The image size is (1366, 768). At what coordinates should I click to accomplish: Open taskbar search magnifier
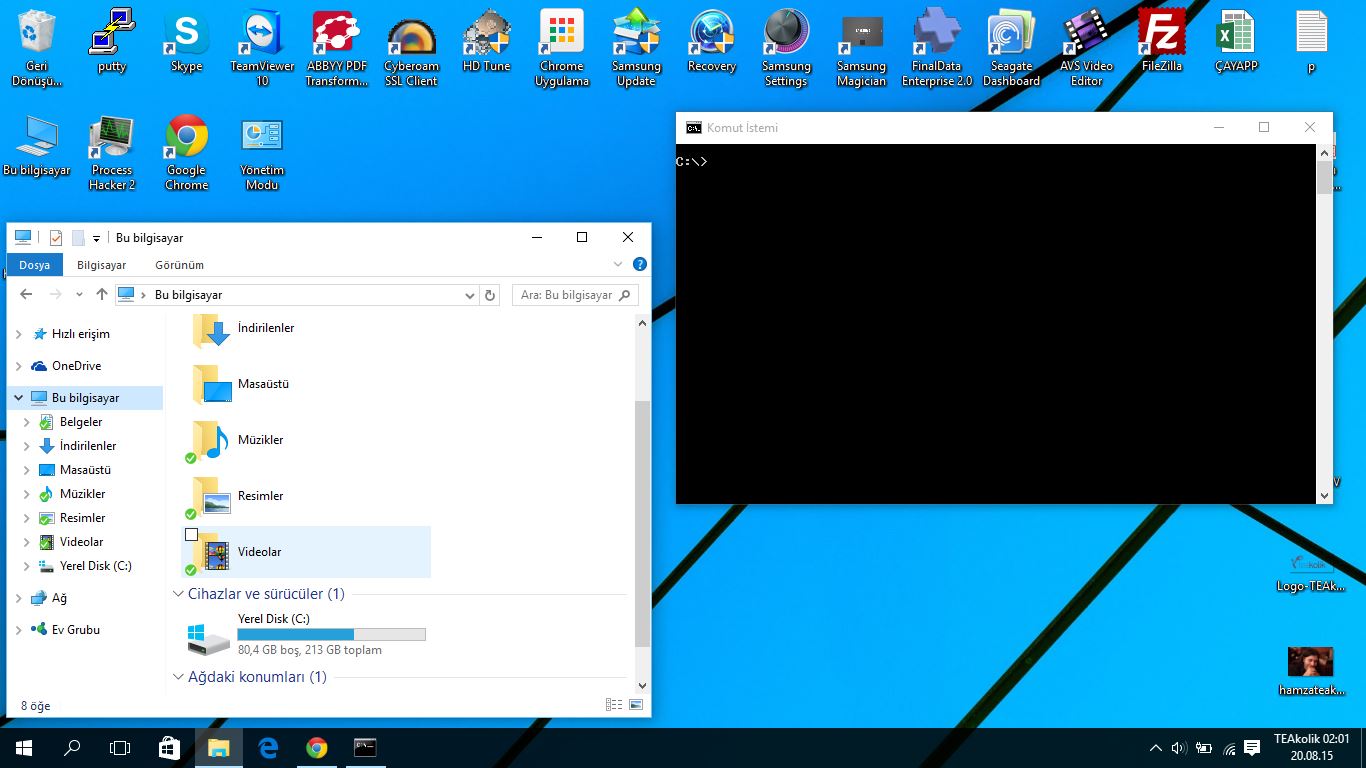click(72, 748)
